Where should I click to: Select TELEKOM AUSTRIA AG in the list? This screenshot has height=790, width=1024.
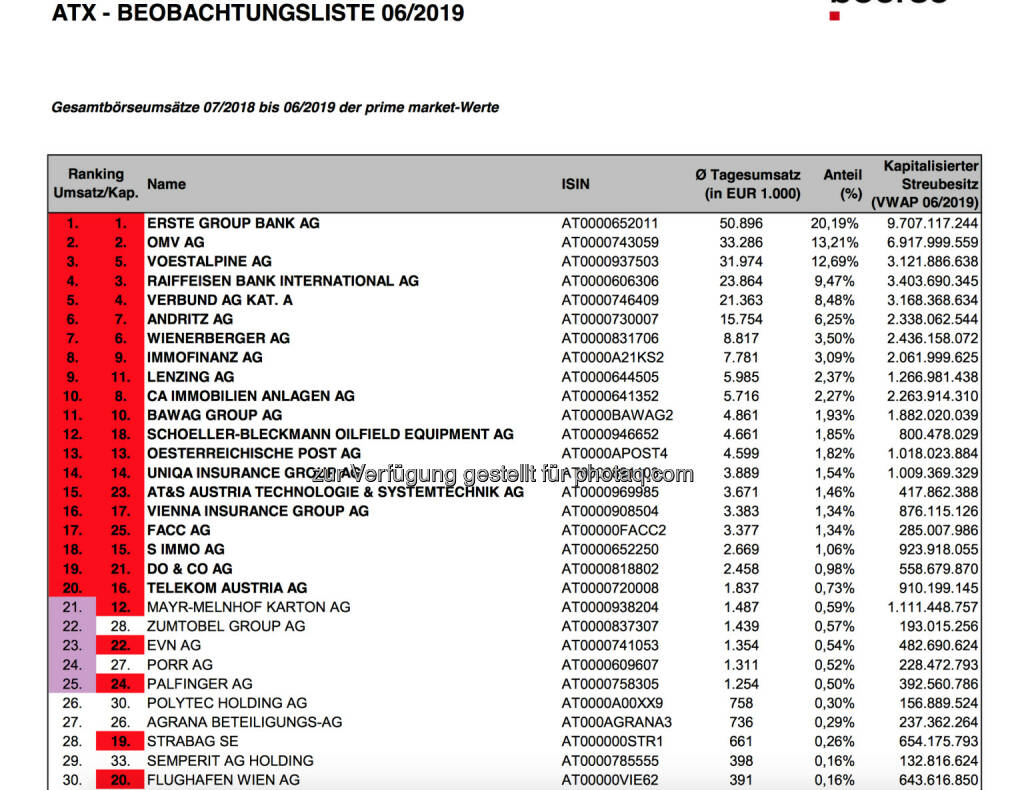point(227,588)
